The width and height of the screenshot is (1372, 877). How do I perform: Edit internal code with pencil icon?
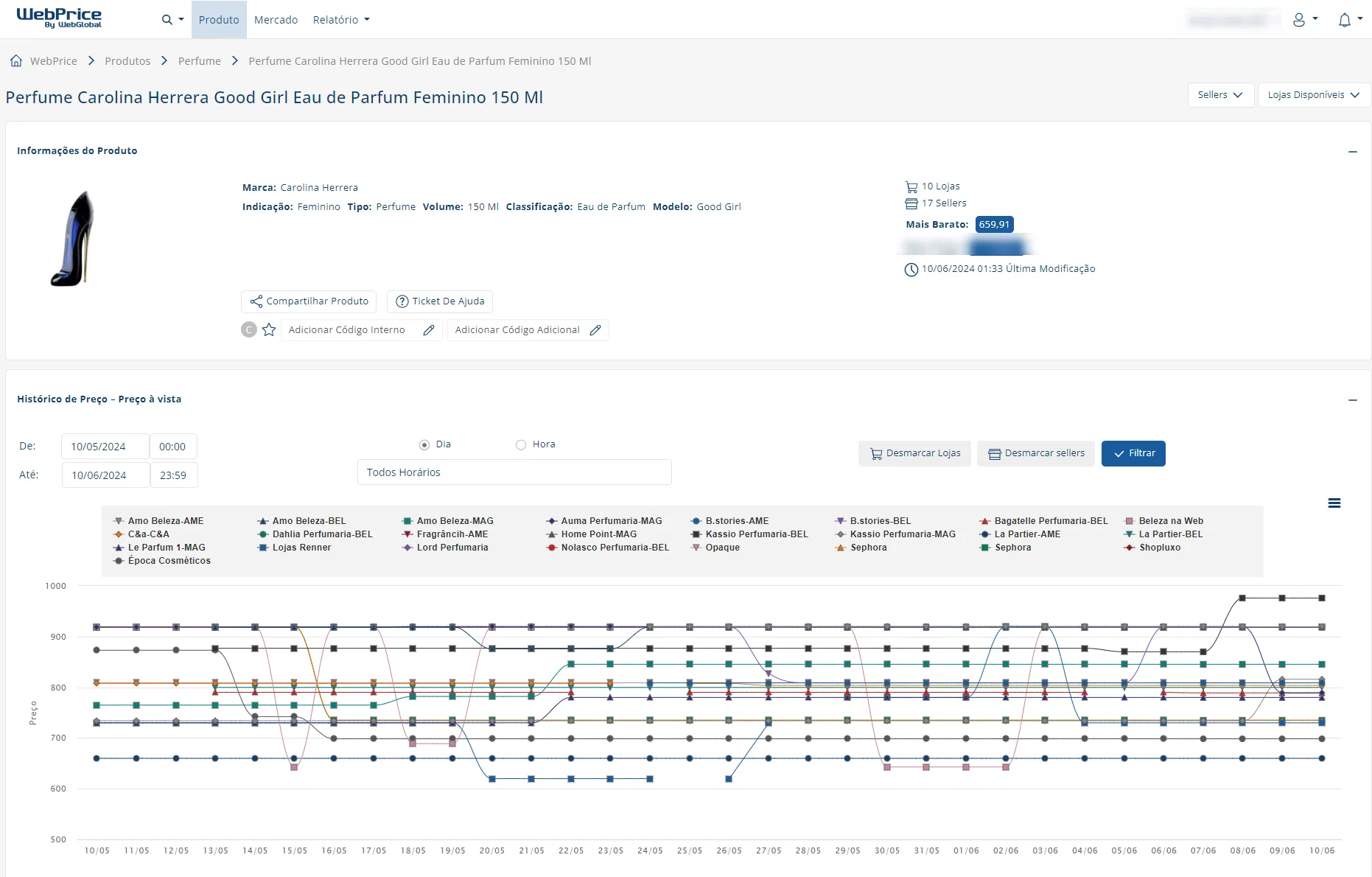pyautogui.click(x=429, y=330)
